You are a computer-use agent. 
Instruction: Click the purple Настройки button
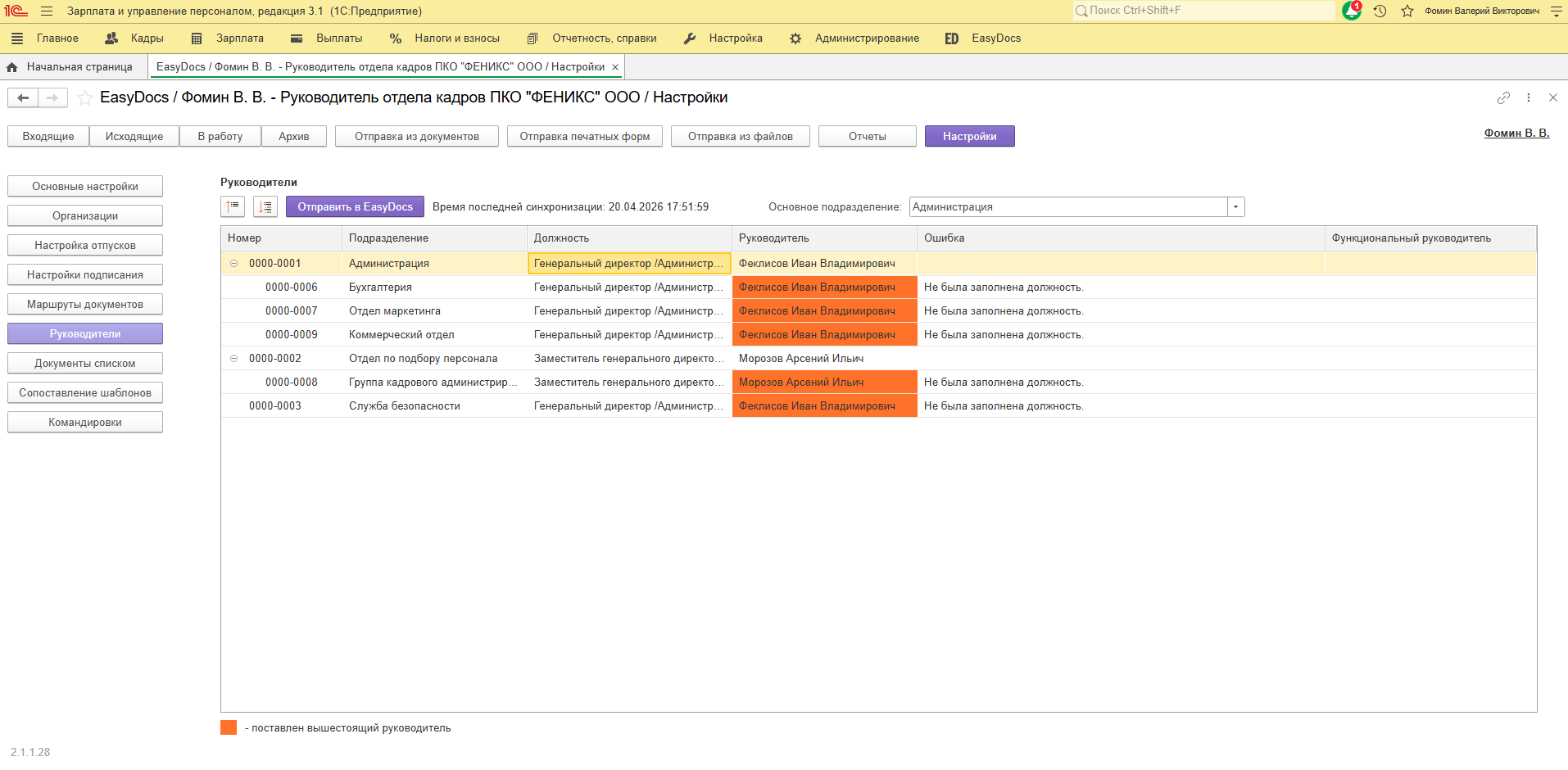pos(970,137)
